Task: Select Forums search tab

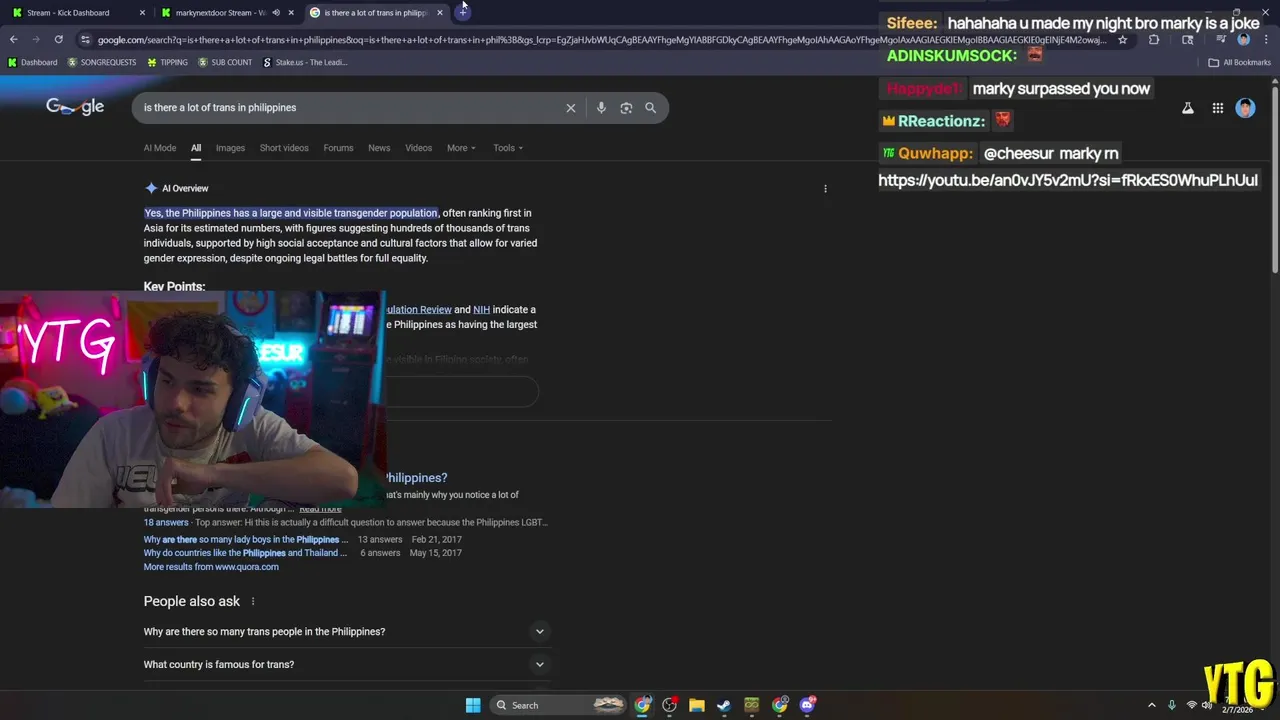Action: [338, 148]
